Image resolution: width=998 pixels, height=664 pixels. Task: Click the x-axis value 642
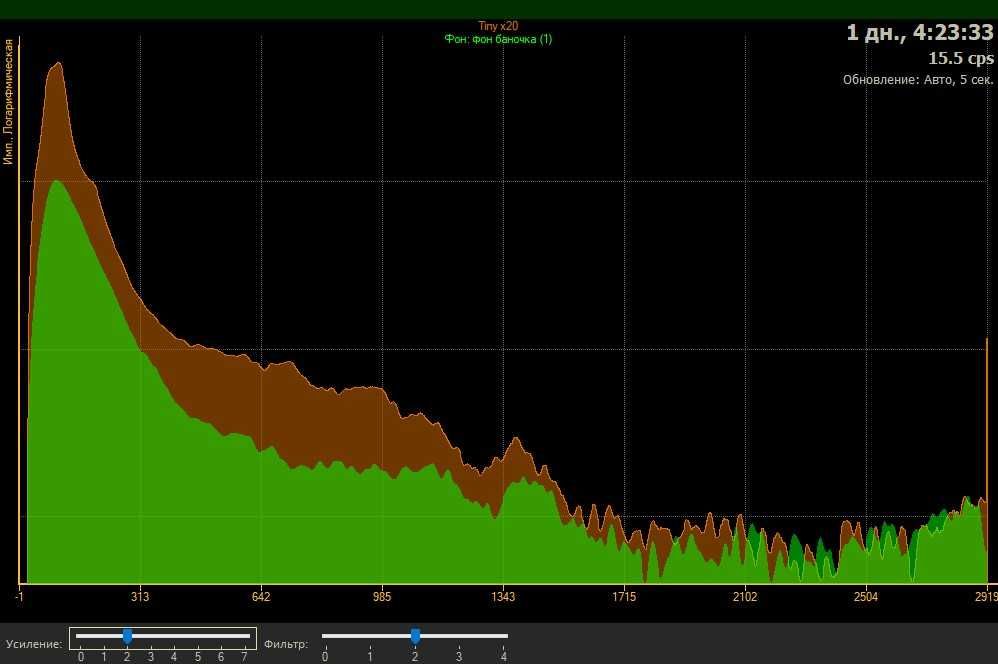coord(261,597)
